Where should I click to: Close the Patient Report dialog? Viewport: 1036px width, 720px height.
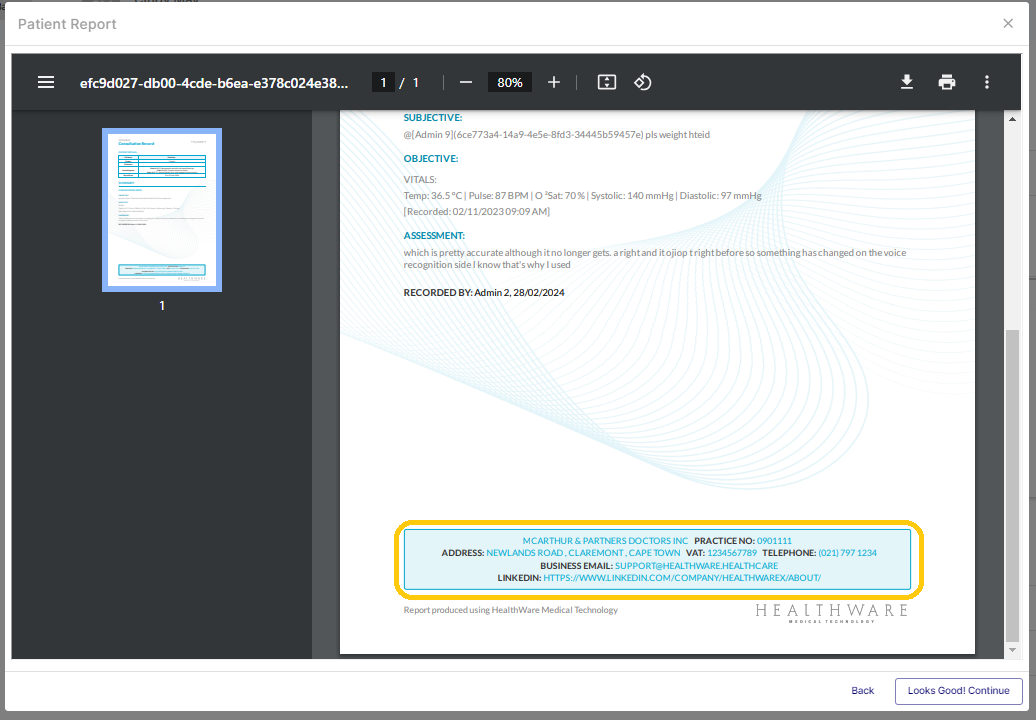coord(1008,23)
